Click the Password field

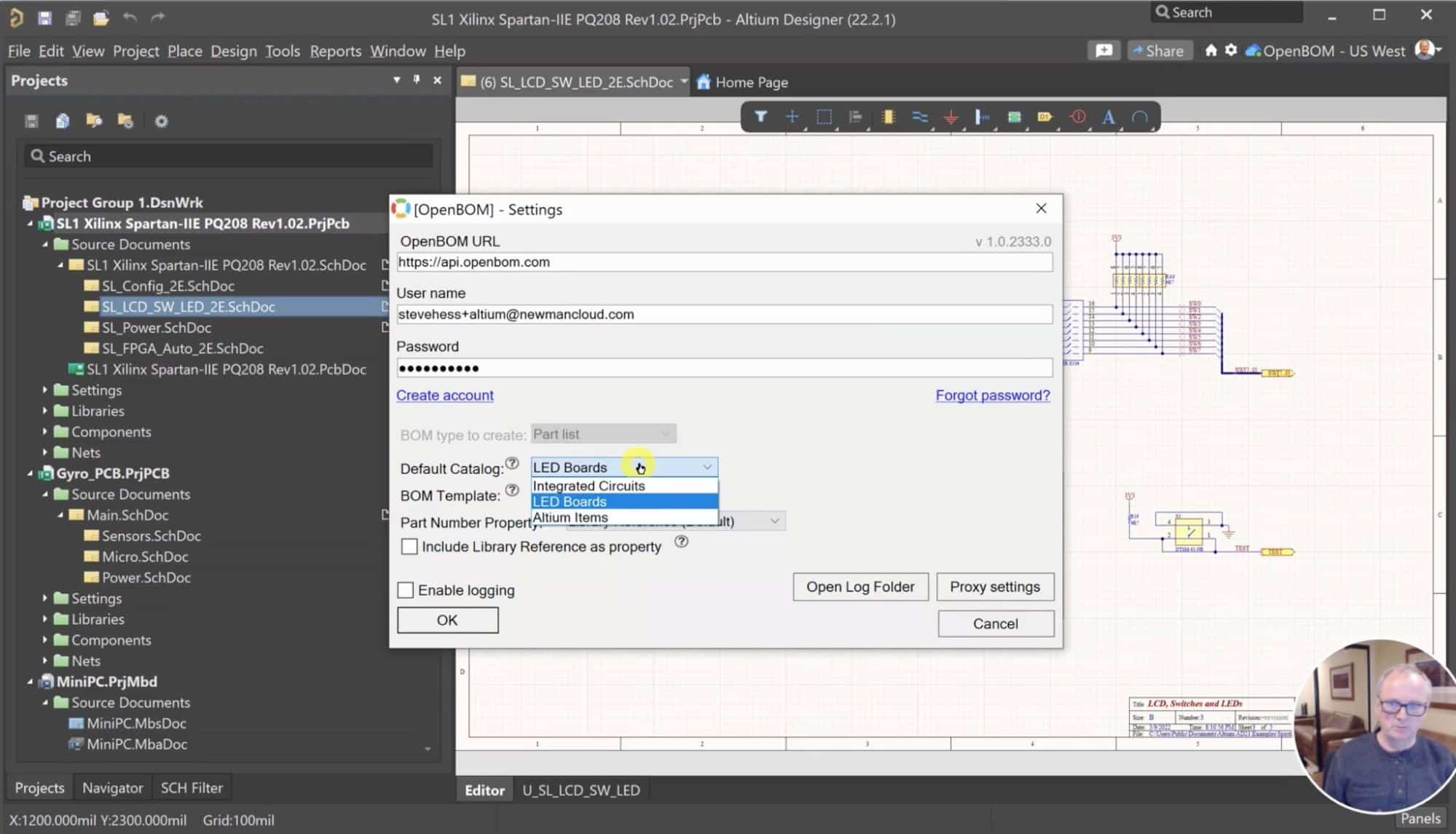tap(724, 368)
